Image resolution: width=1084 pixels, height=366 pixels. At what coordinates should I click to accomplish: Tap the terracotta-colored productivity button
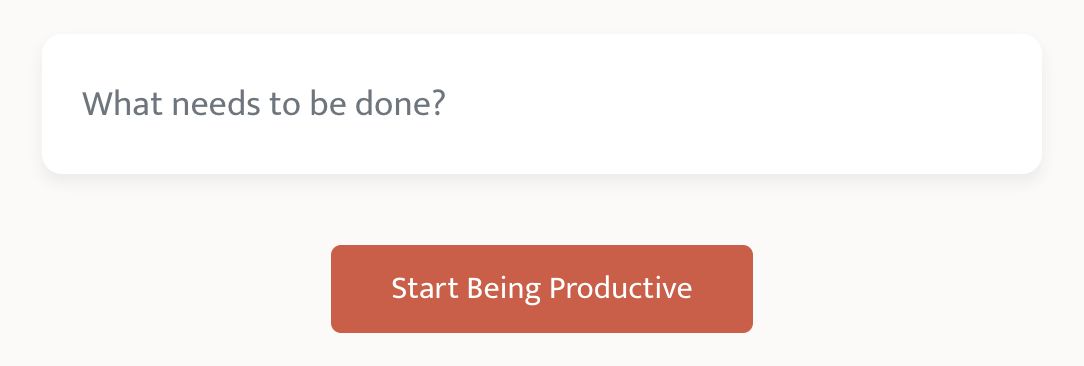click(x=541, y=289)
